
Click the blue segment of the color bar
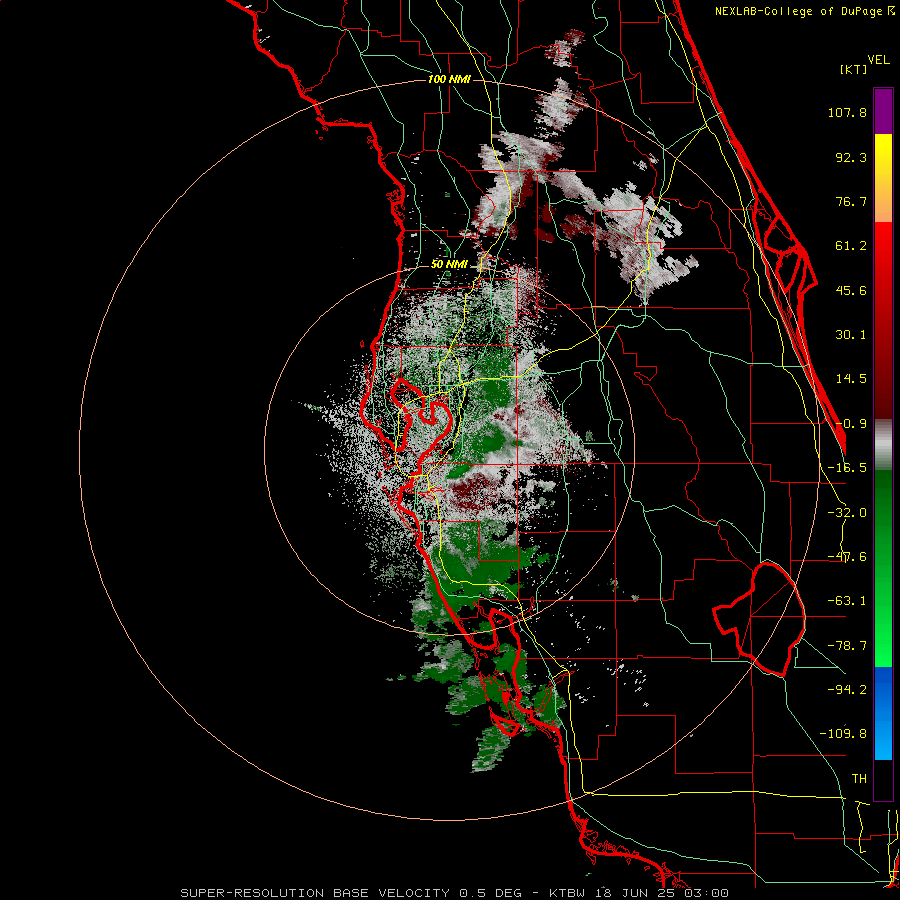pyautogui.click(x=883, y=713)
